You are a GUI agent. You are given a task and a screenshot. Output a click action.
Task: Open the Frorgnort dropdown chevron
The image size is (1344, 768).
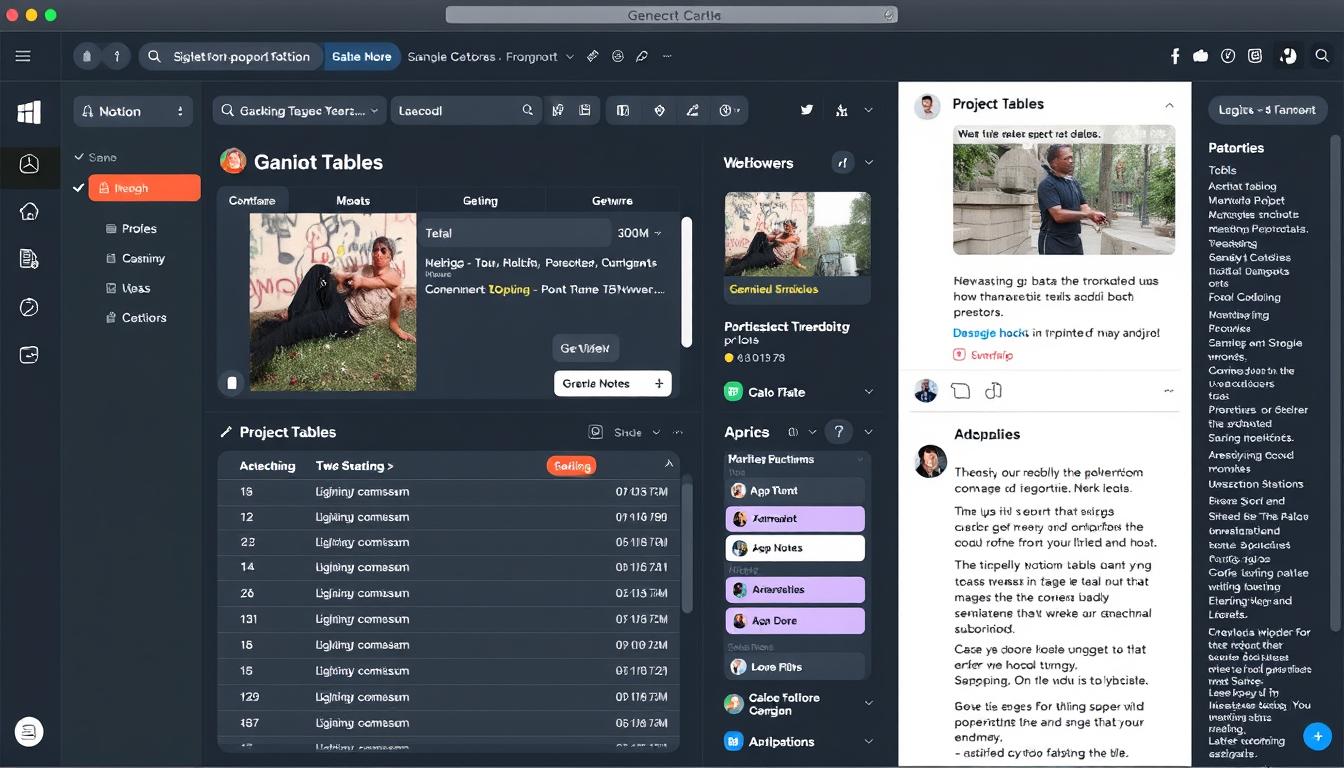[570, 57]
